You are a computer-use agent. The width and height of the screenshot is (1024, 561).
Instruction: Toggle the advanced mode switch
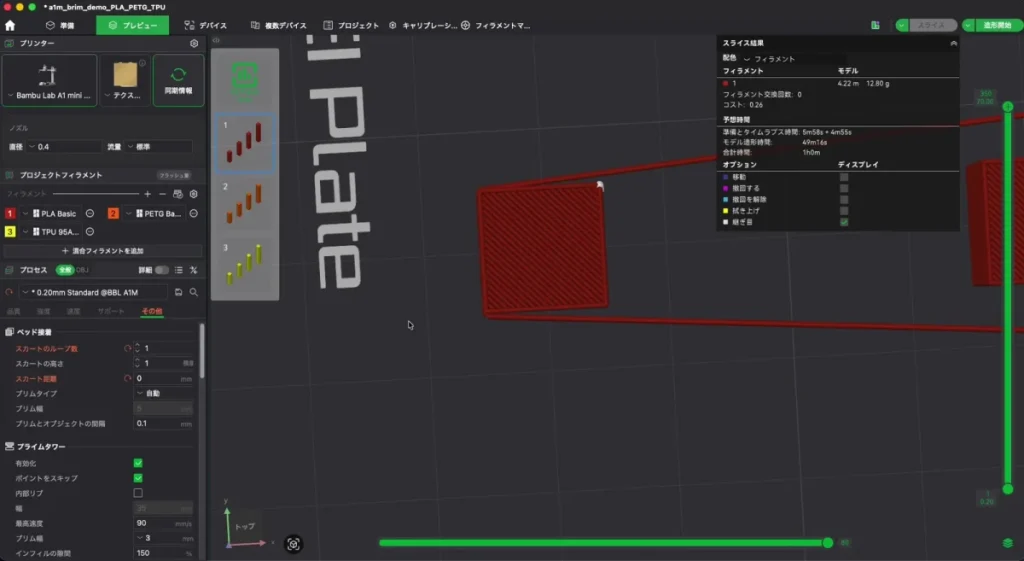point(161,270)
